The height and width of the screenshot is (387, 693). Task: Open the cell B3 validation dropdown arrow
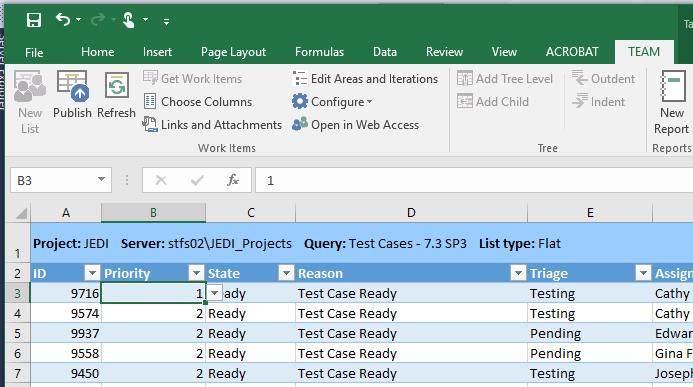point(214,292)
